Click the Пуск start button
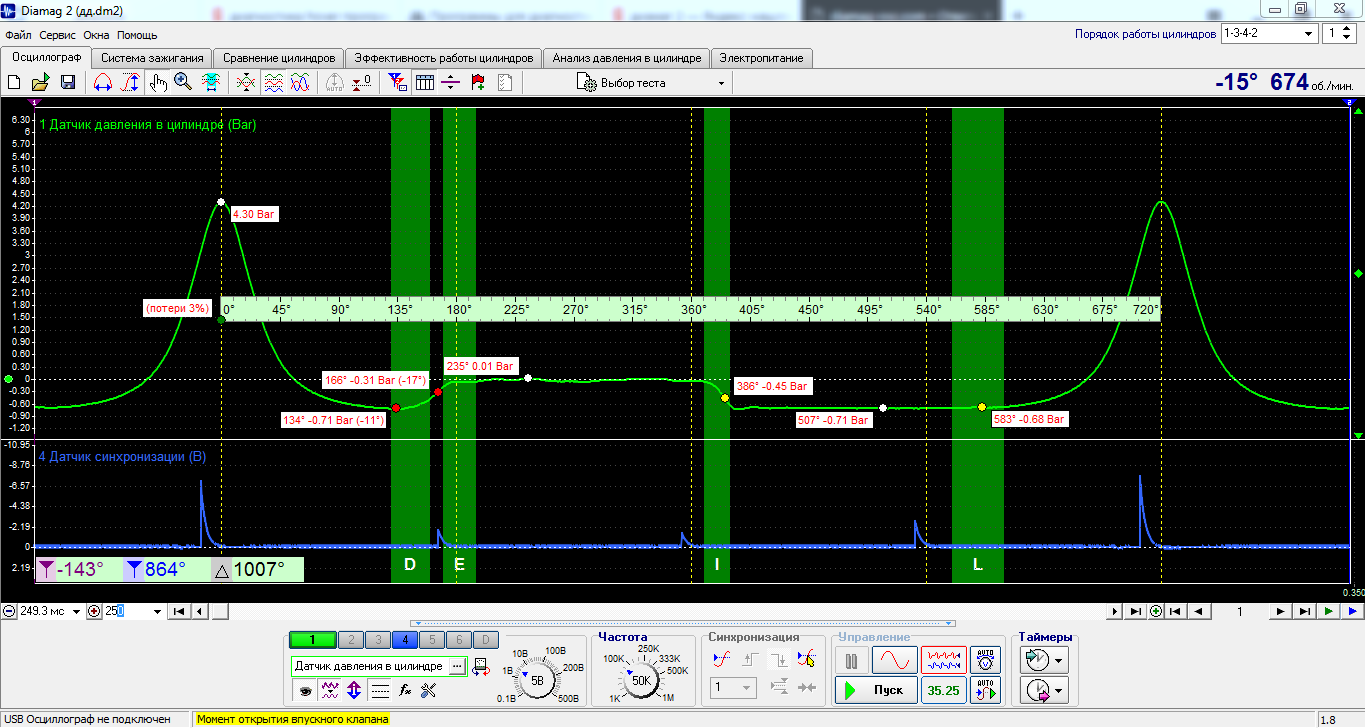This screenshot has width=1365, height=728. coord(875,690)
